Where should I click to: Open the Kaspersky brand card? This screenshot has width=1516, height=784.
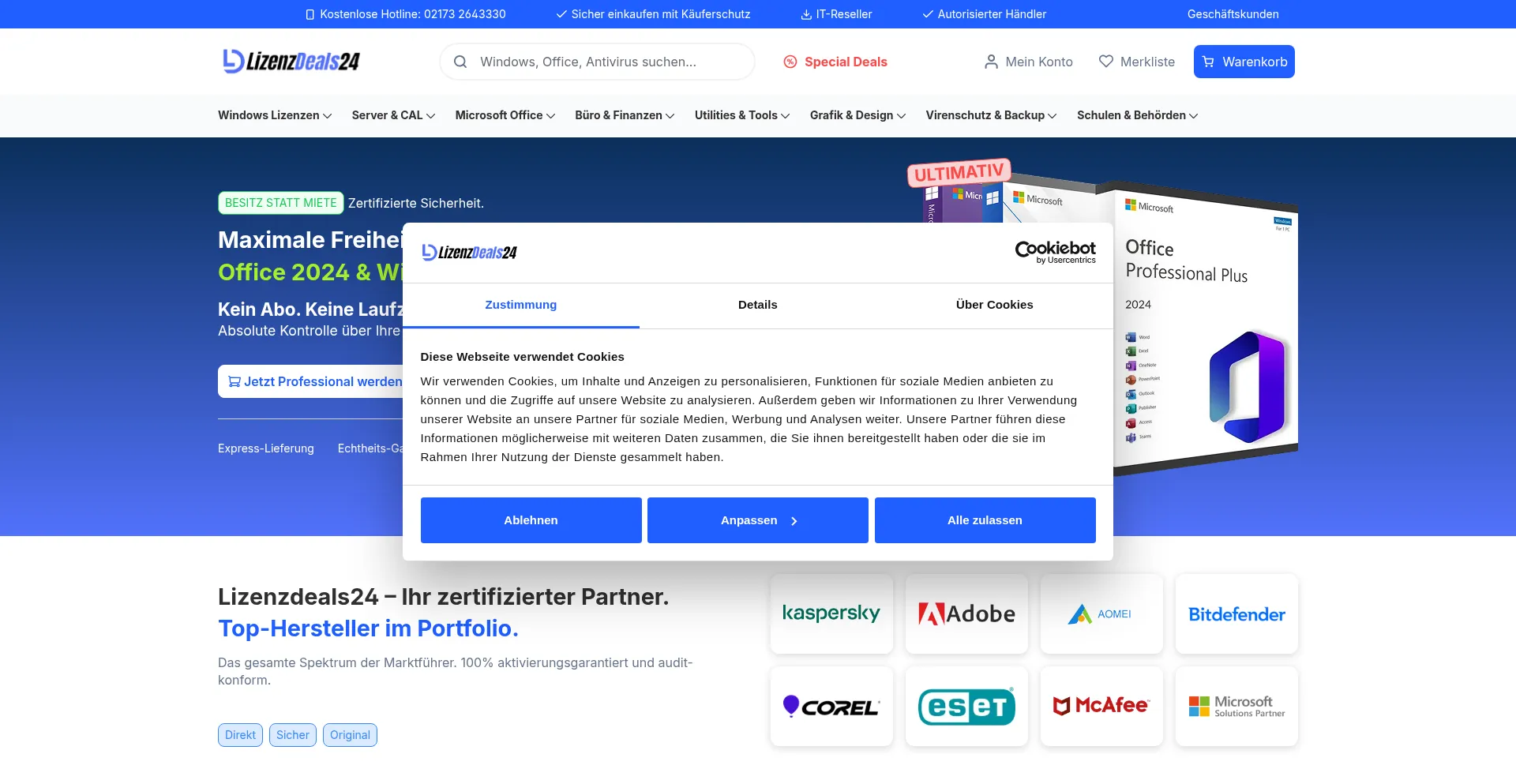click(831, 613)
